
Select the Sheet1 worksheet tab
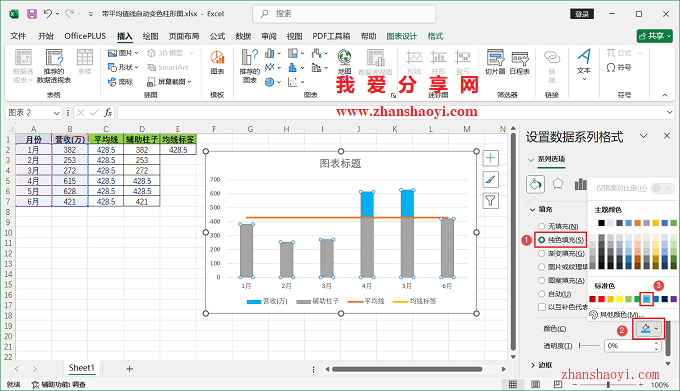[81, 368]
